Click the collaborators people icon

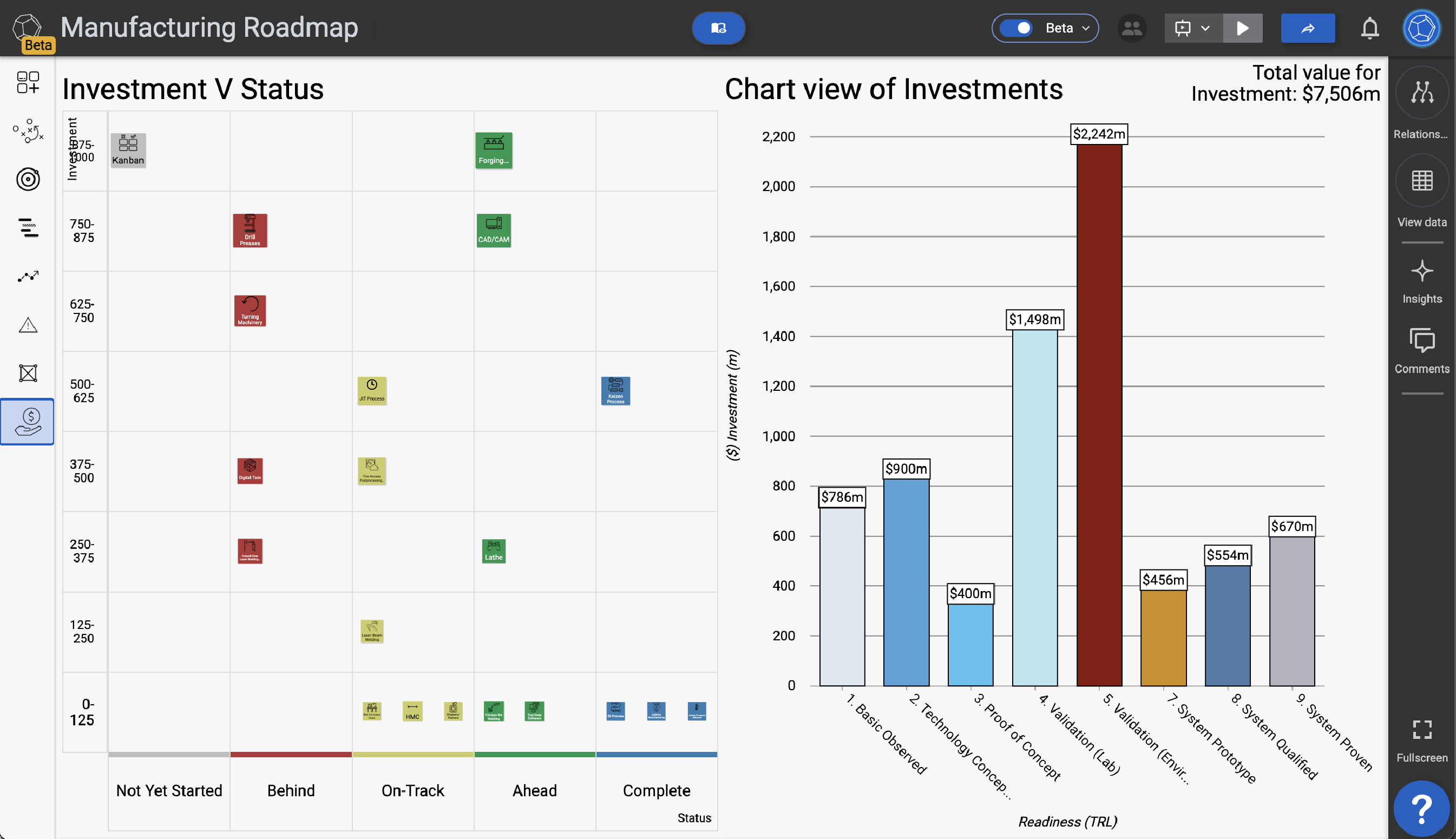point(1131,28)
